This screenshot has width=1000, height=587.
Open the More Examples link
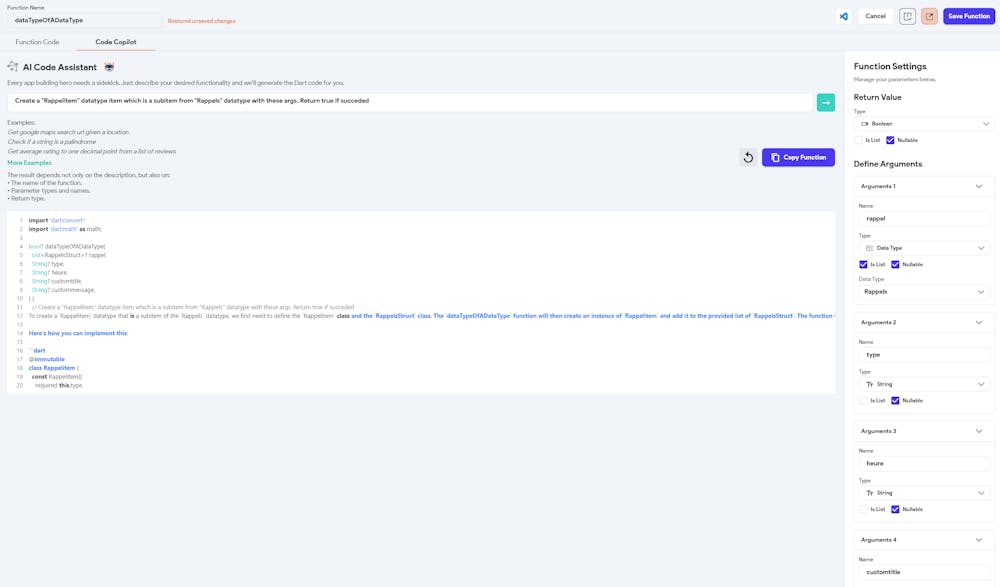[x=29, y=163]
